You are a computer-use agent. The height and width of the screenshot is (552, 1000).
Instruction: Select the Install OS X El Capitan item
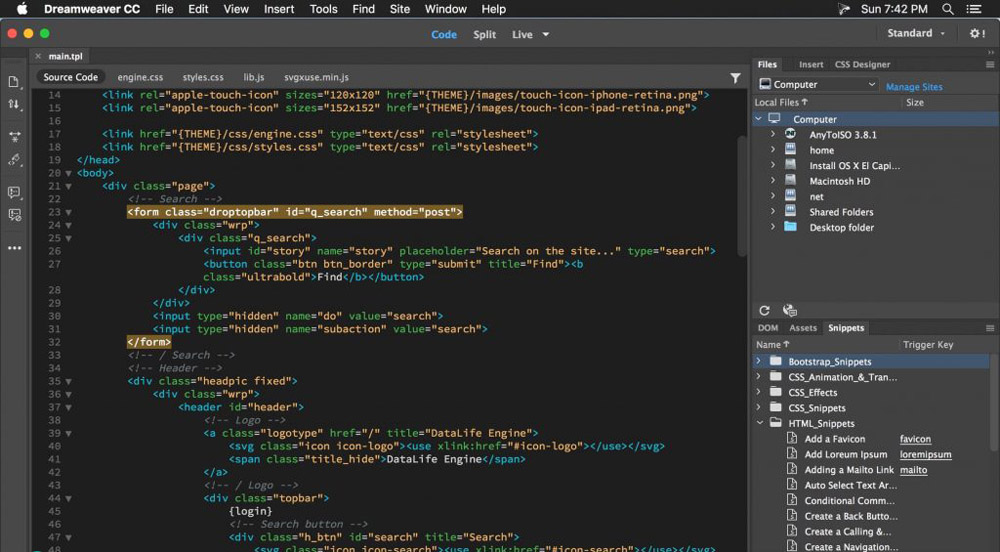(855, 165)
